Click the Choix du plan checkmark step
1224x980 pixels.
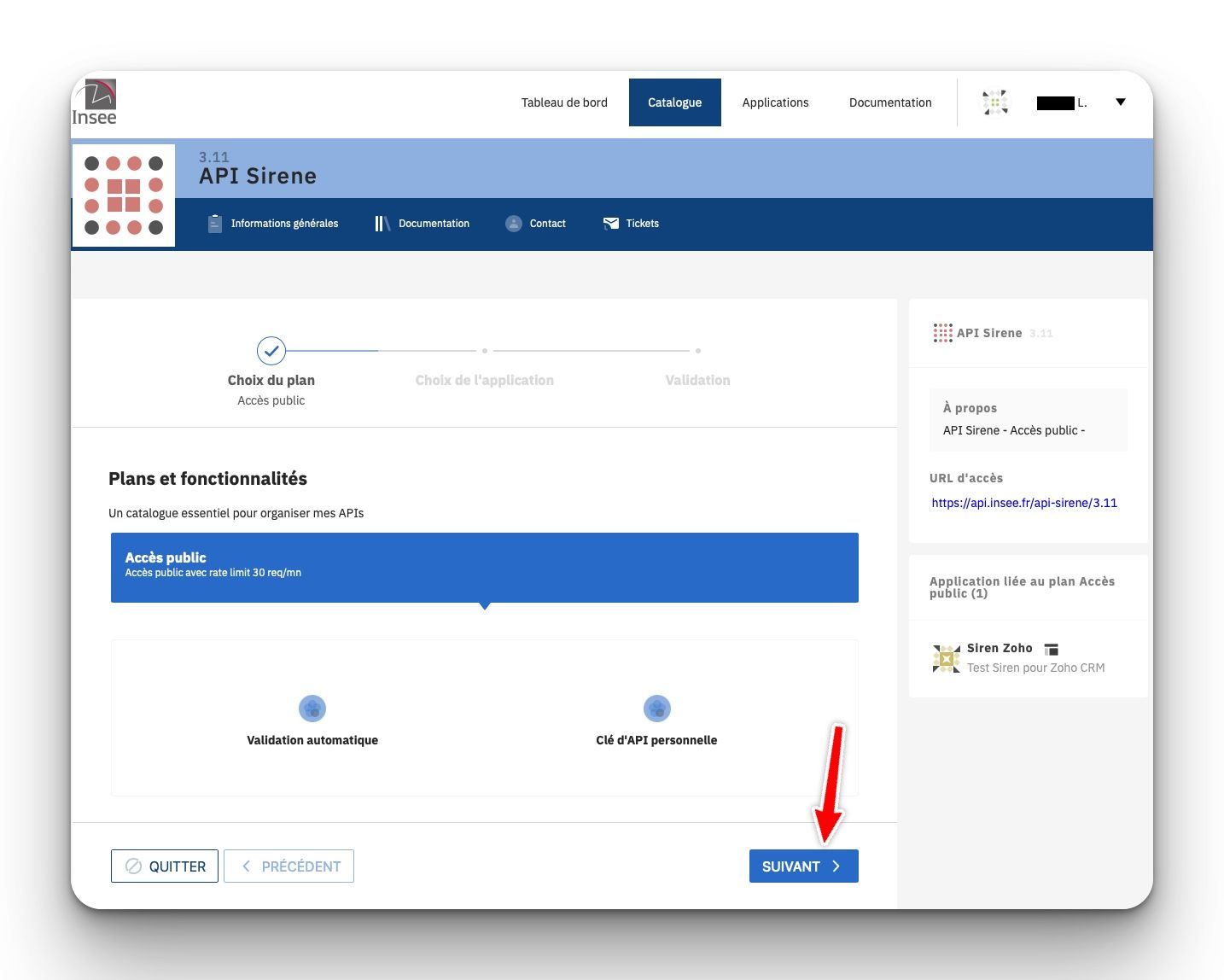coord(271,351)
